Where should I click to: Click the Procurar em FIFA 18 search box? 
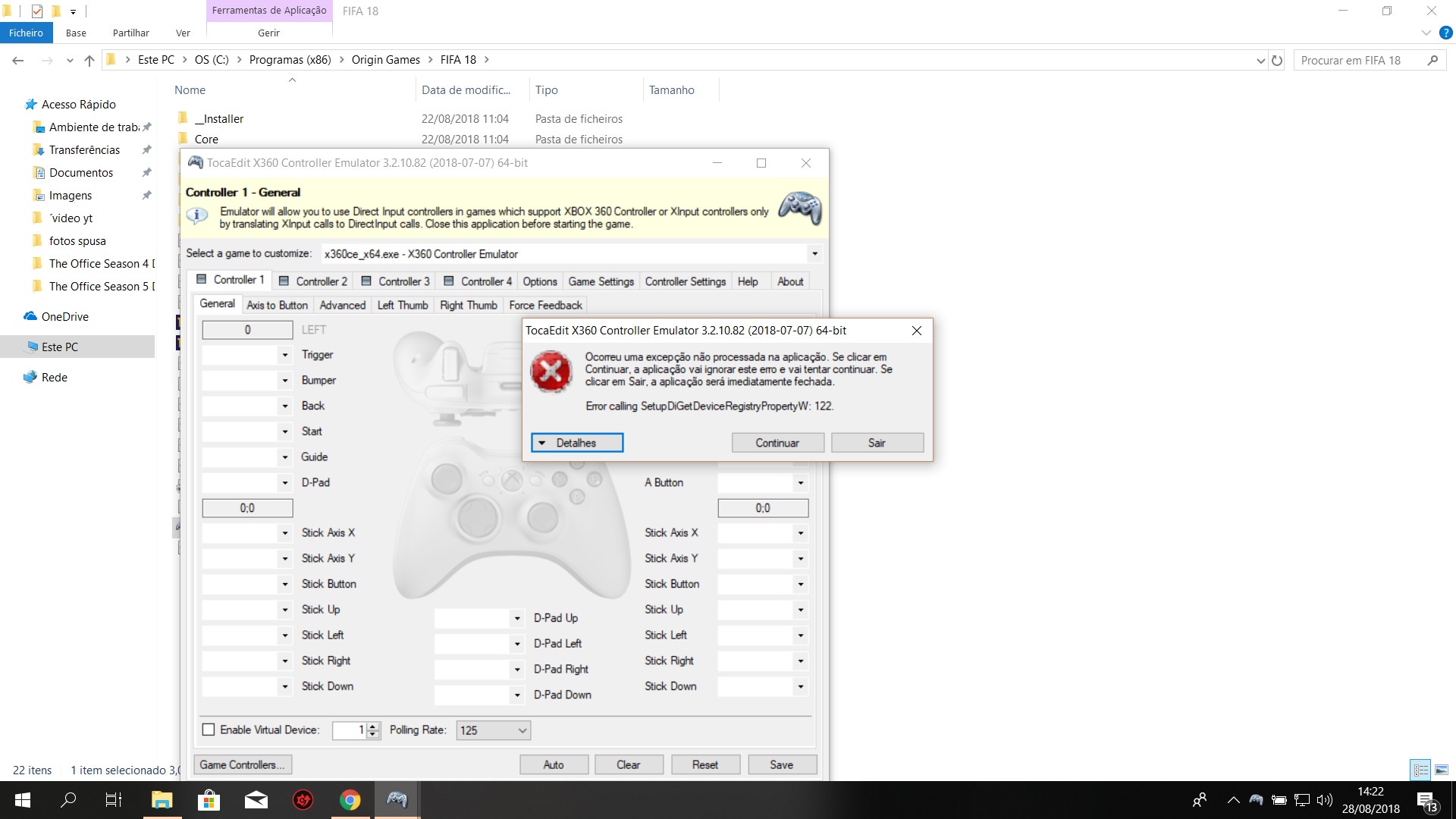click(1357, 60)
